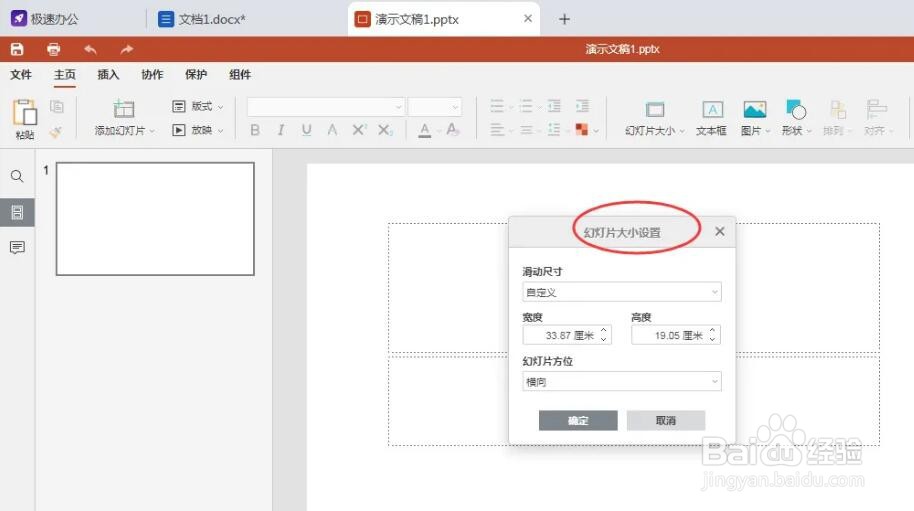Open the 幻灯片大小 dropdown arrow
Viewport: 914px width, 511px height.
click(681, 131)
